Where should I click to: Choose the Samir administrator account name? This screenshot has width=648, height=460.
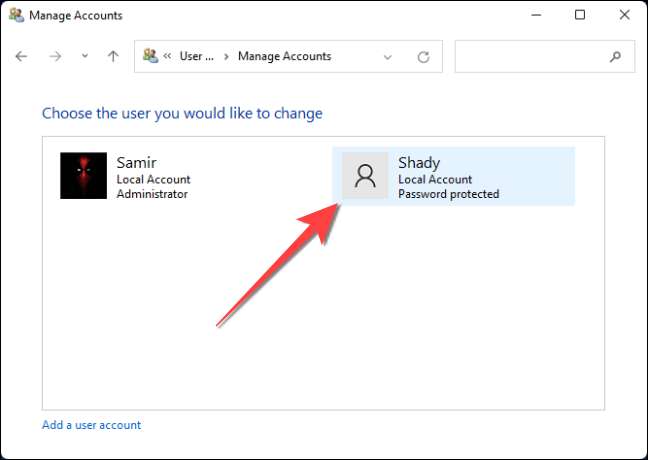pyautogui.click(x=137, y=163)
